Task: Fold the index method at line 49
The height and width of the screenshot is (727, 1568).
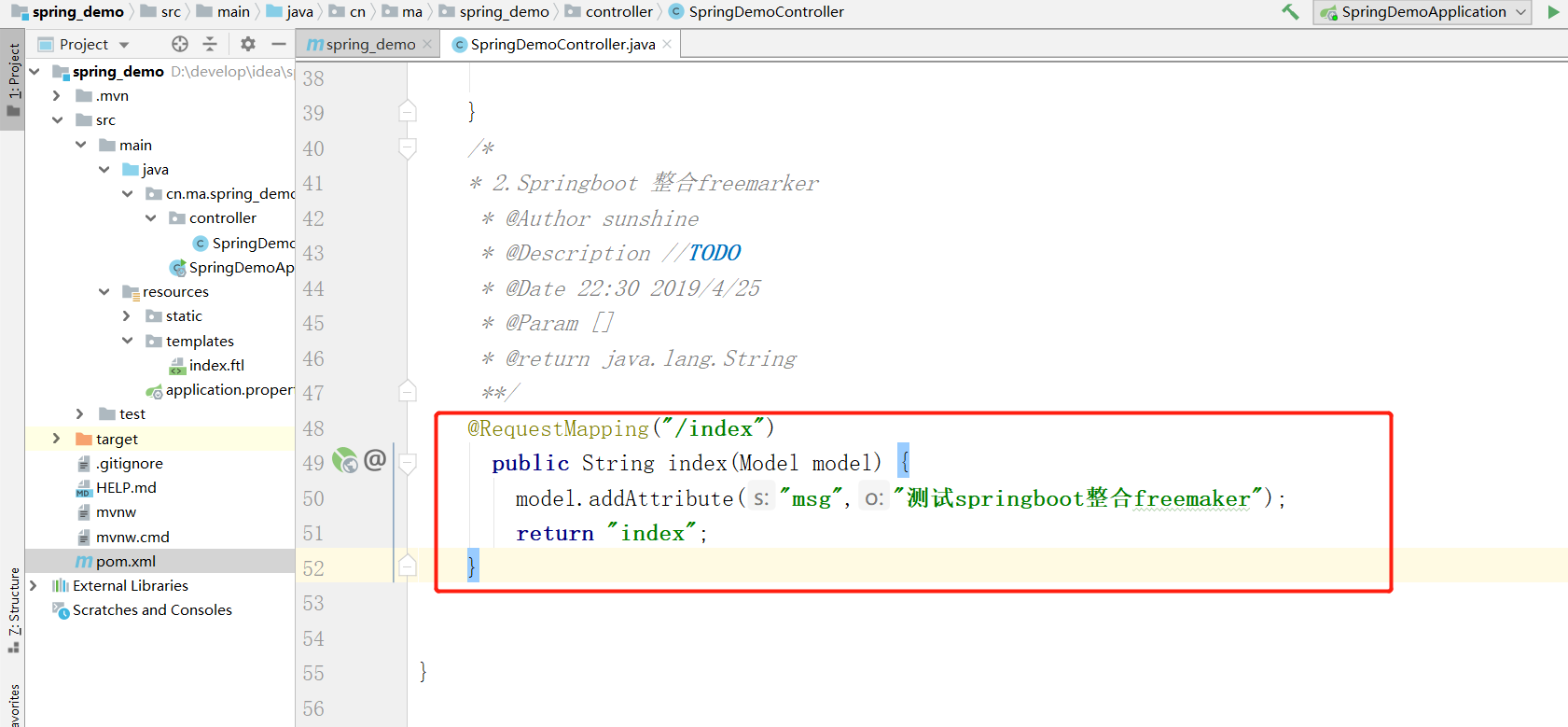Action: pos(408,463)
